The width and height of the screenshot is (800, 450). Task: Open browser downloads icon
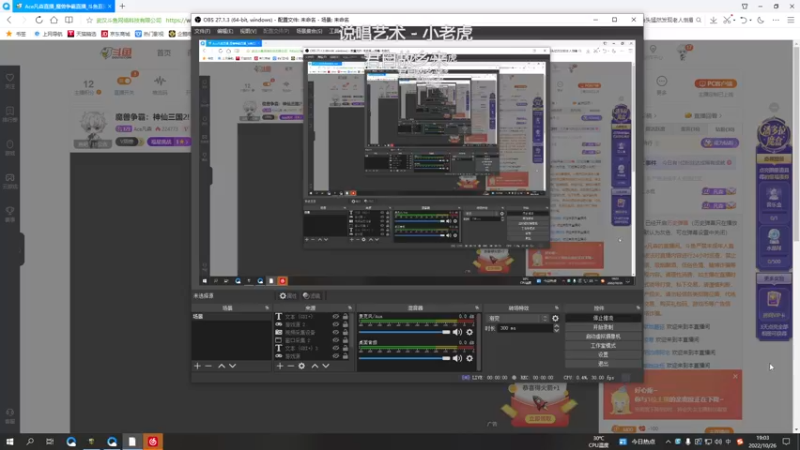[713, 20]
